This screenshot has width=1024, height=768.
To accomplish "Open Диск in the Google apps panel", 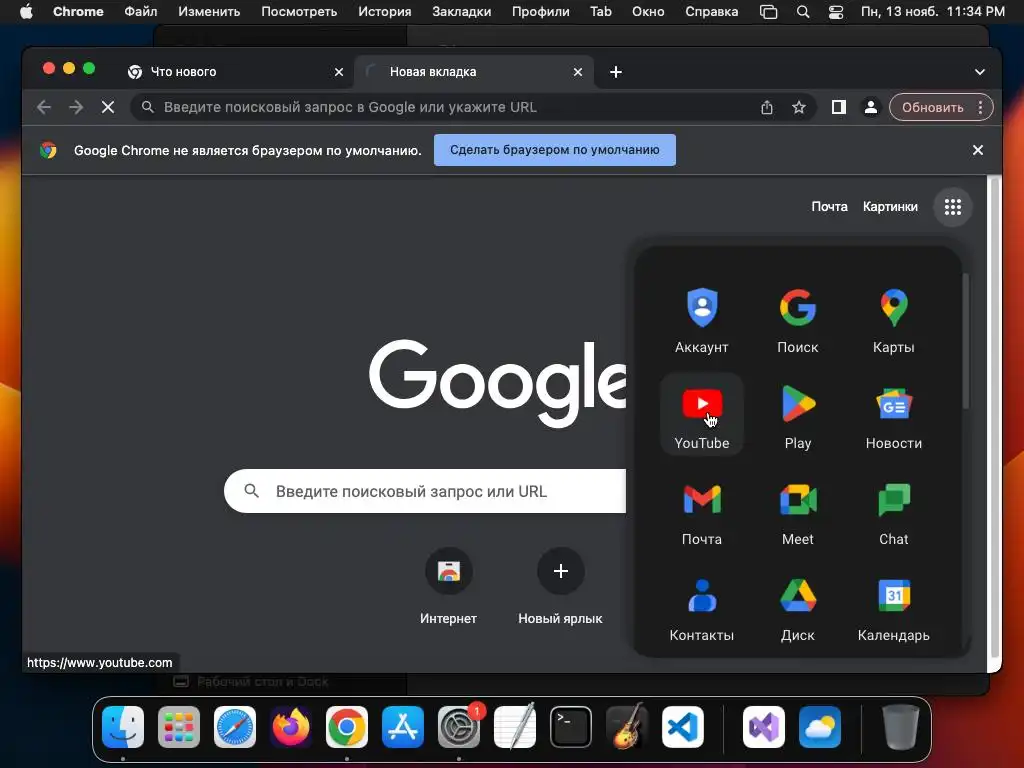I will pos(797,607).
